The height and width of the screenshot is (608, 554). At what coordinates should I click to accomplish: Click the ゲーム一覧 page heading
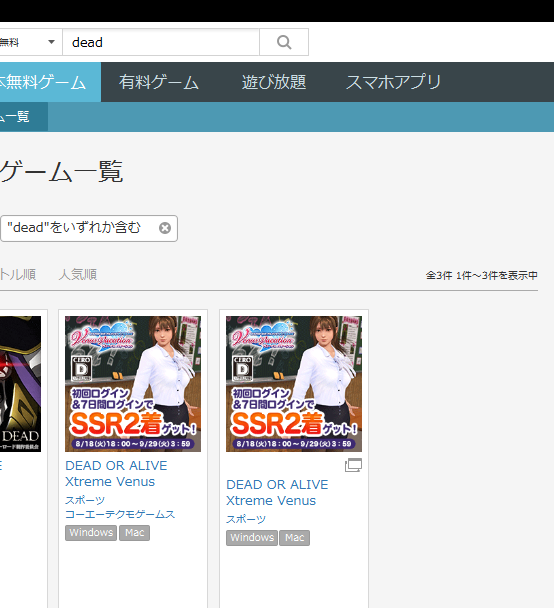pos(61,171)
